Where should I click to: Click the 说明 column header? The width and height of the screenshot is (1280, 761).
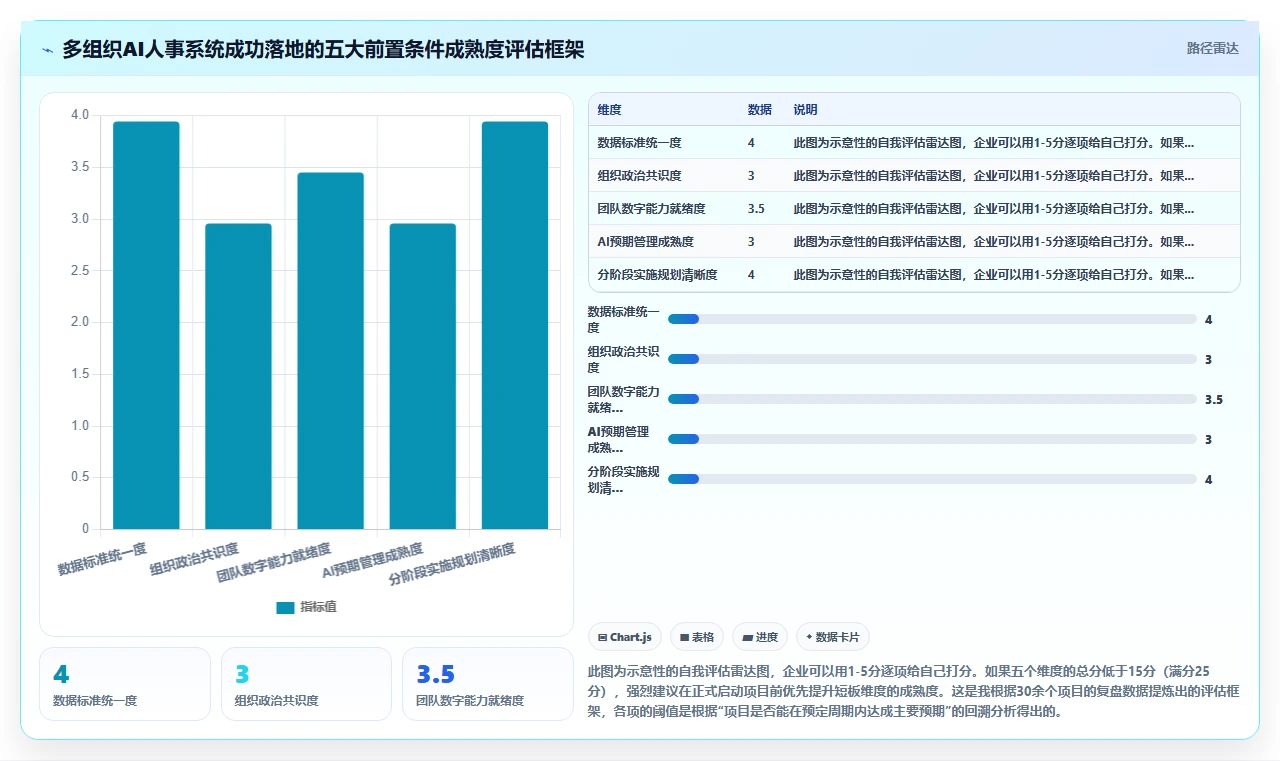coord(806,110)
